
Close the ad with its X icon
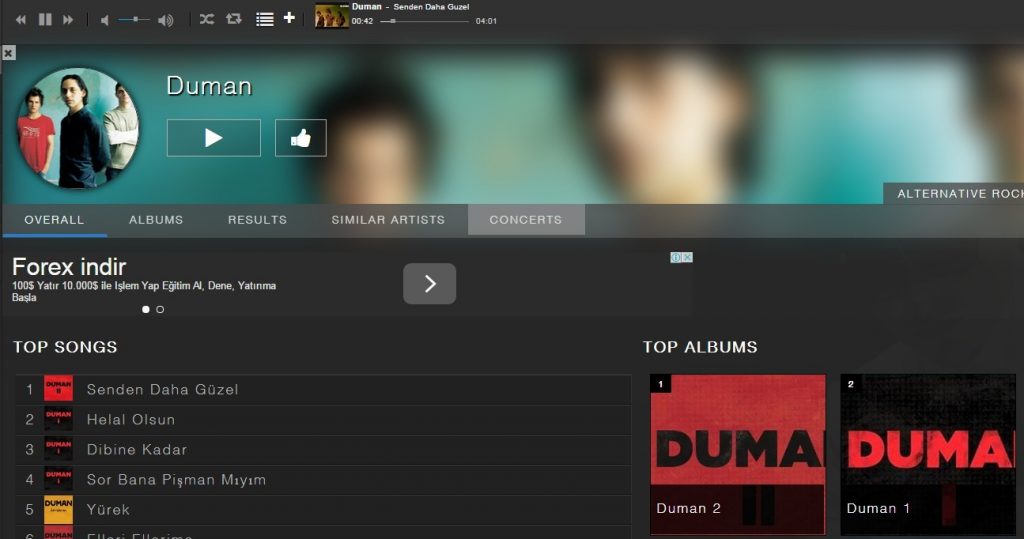(687, 257)
